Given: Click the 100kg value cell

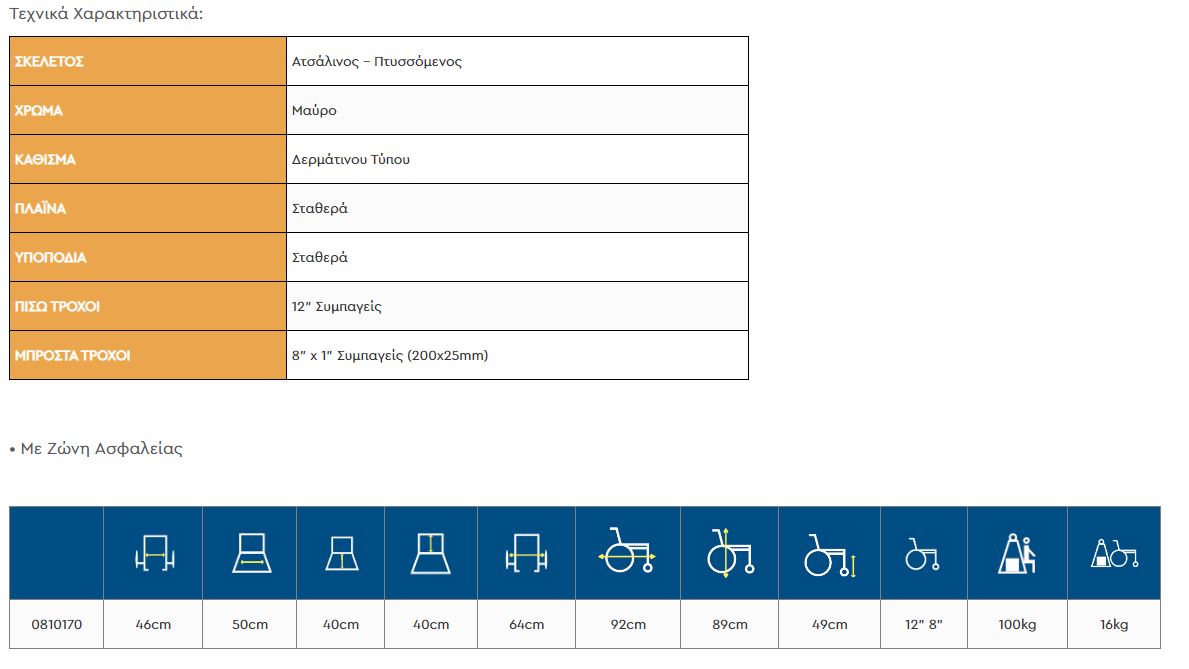Looking at the screenshot, I should pos(1017,624).
